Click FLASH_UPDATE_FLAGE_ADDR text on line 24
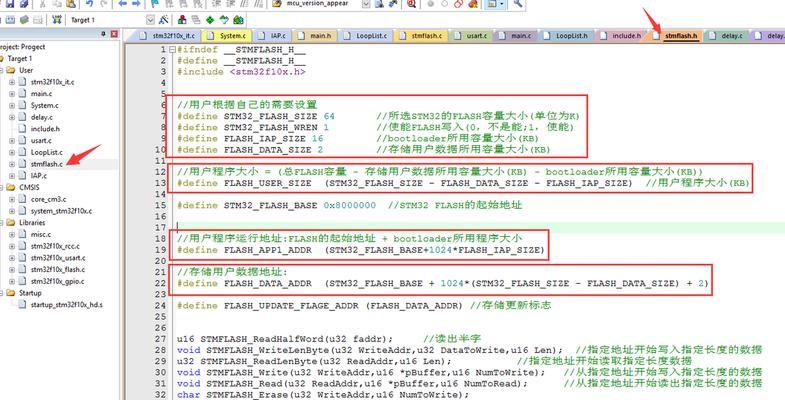 pos(291,305)
